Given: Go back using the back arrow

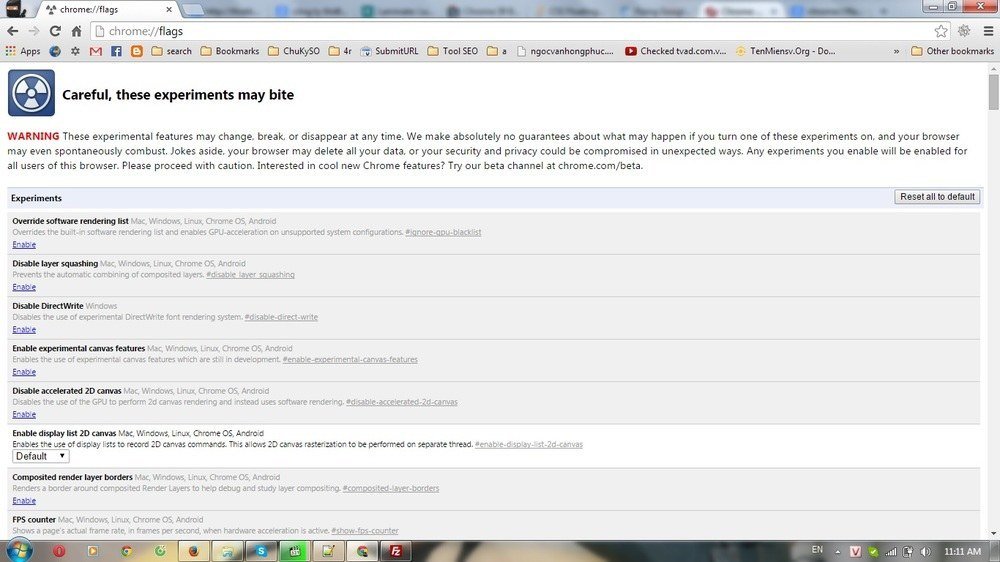Looking at the screenshot, I should (13, 31).
